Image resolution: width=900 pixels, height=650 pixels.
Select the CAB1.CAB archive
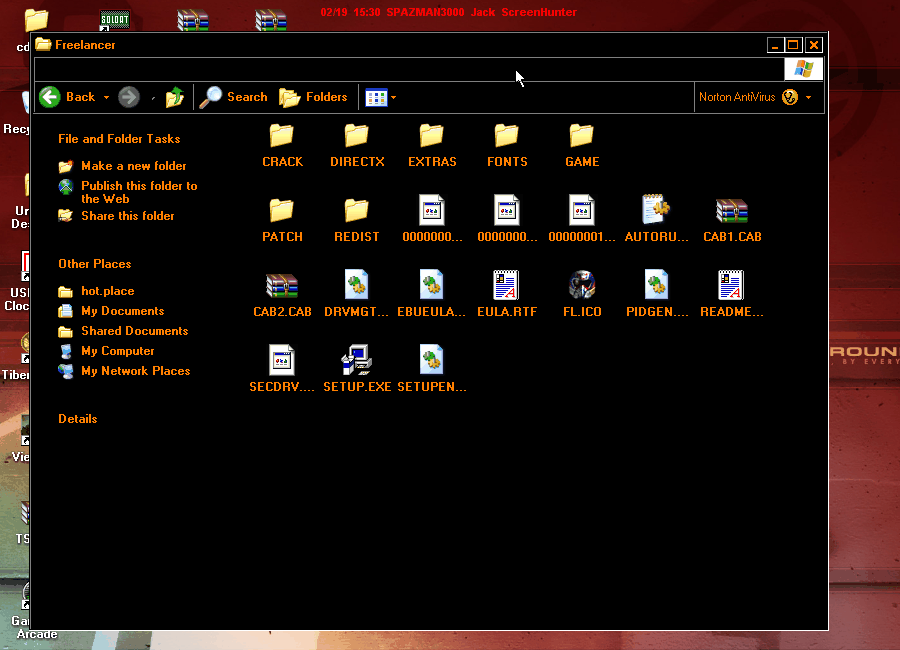732,220
